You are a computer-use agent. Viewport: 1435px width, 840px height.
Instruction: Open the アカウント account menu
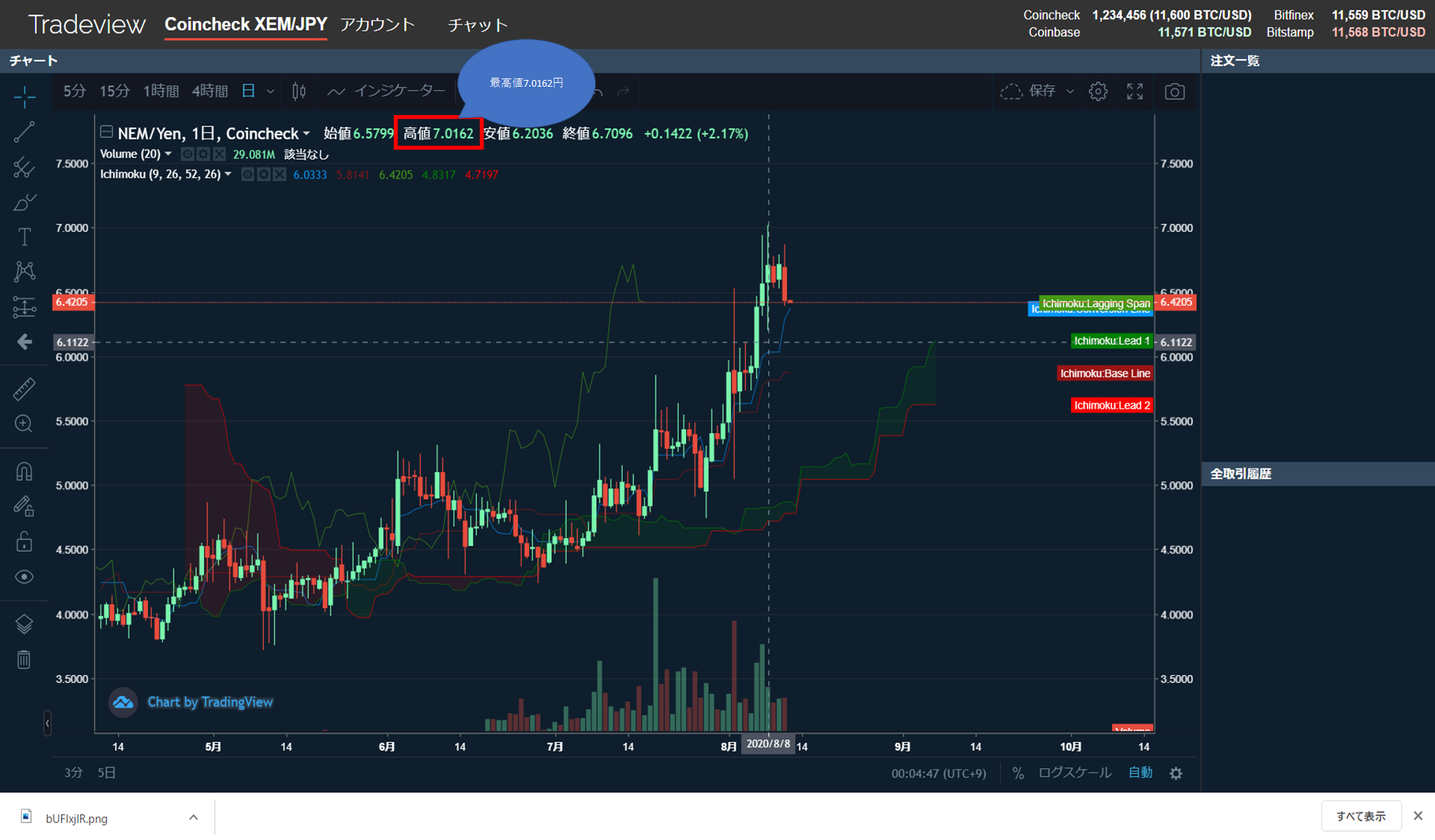coord(377,25)
